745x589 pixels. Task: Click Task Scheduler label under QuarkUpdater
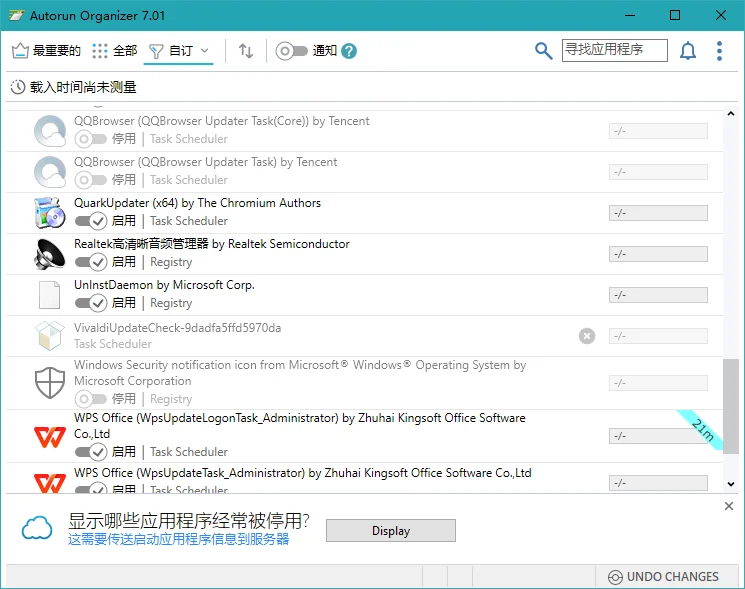189,221
